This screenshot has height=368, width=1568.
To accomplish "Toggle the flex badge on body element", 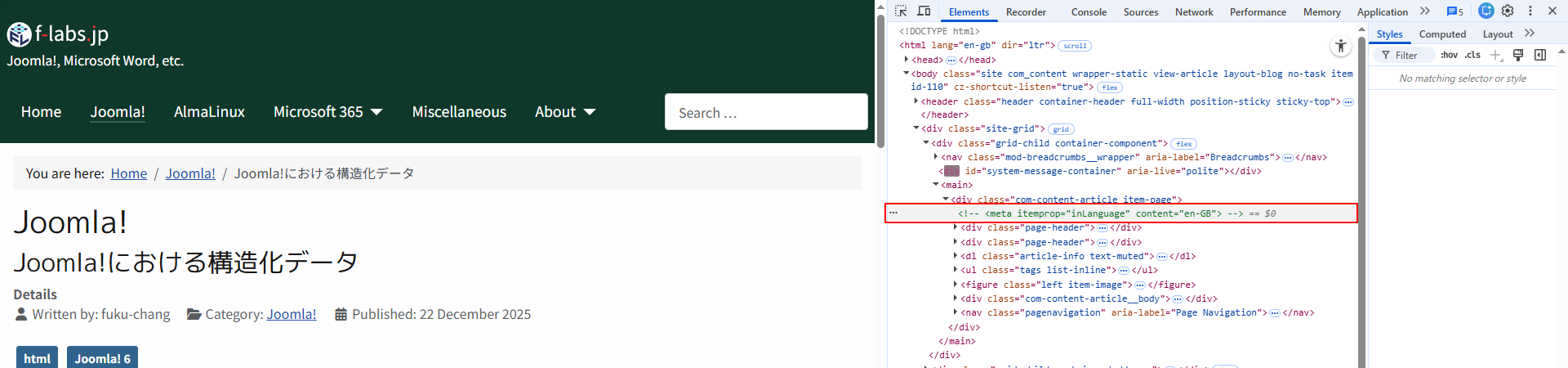I will pos(1109,88).
